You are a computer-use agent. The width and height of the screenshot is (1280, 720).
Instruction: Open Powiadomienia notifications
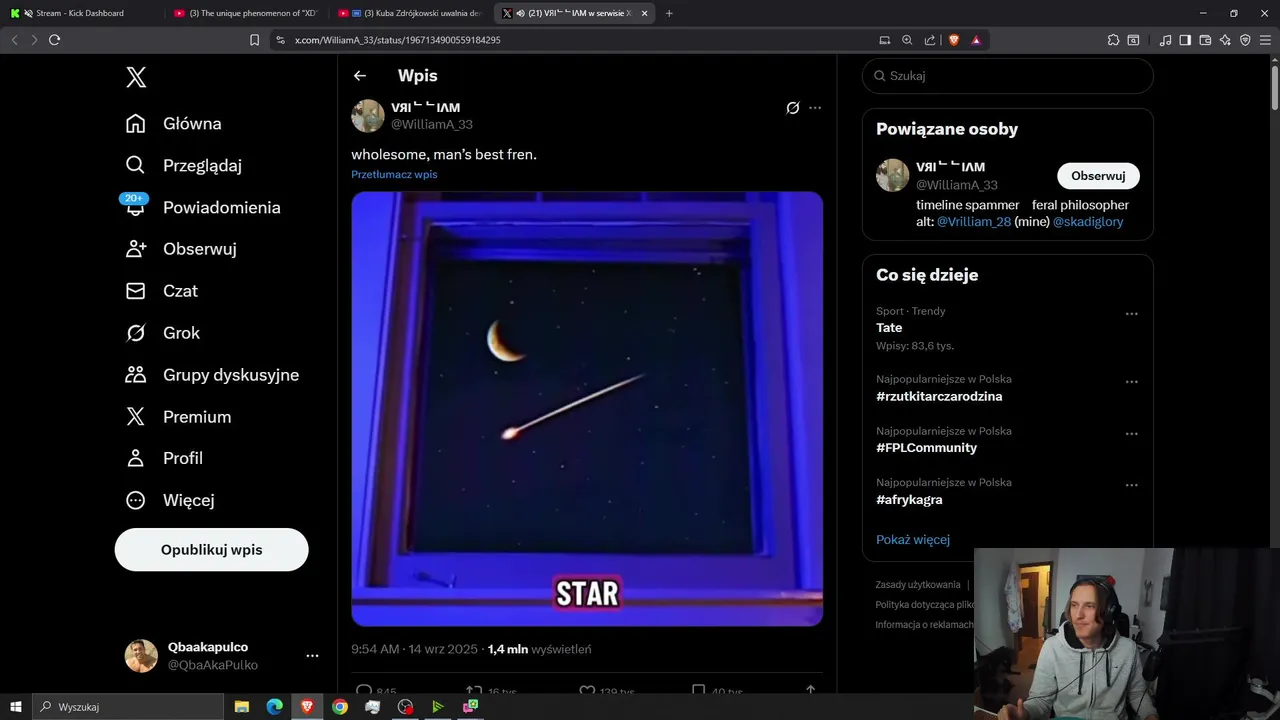[x=202, y=208]
